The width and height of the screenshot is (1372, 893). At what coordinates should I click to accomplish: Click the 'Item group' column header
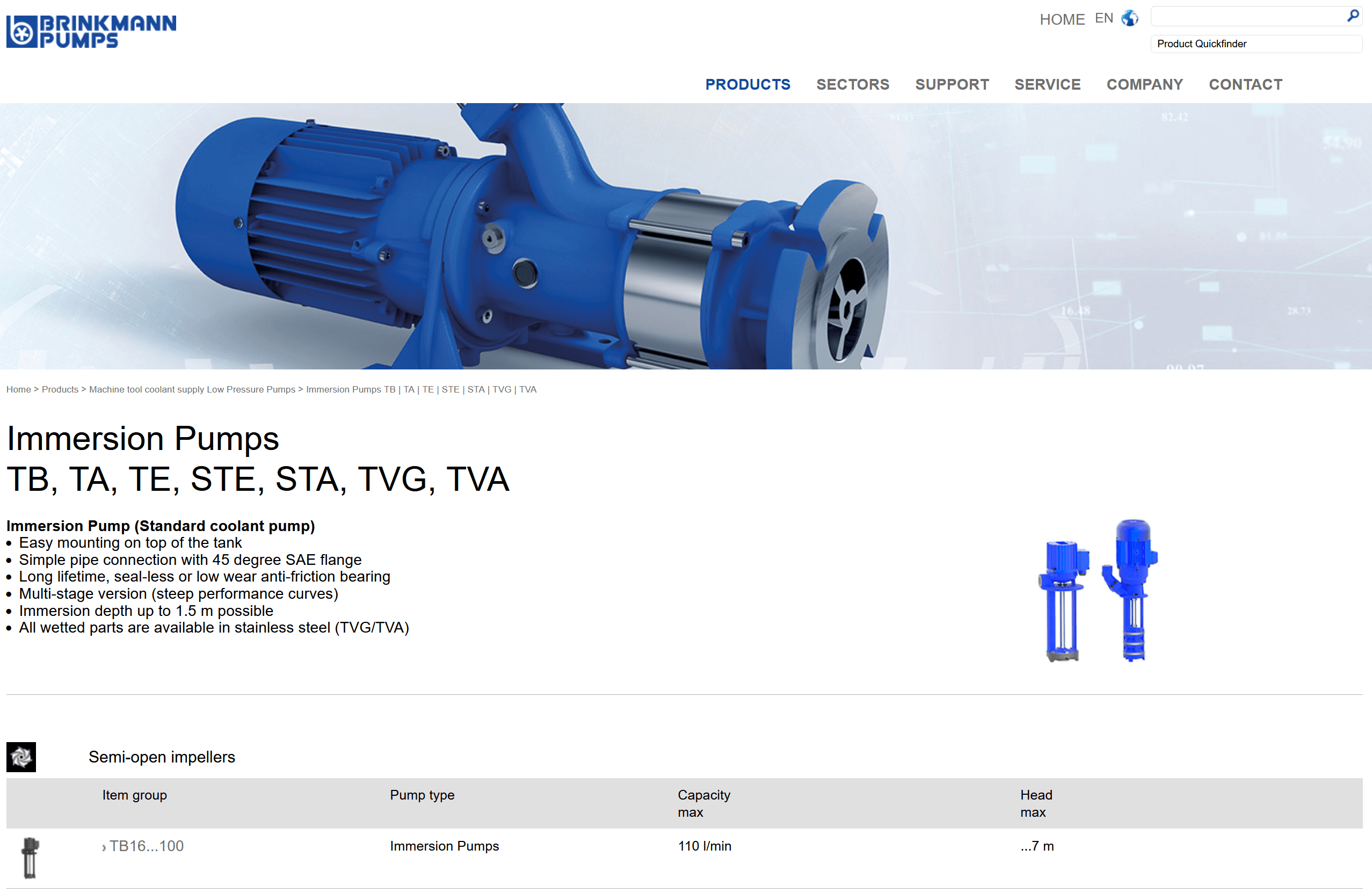pyautogui.click(x=134, y=795)
